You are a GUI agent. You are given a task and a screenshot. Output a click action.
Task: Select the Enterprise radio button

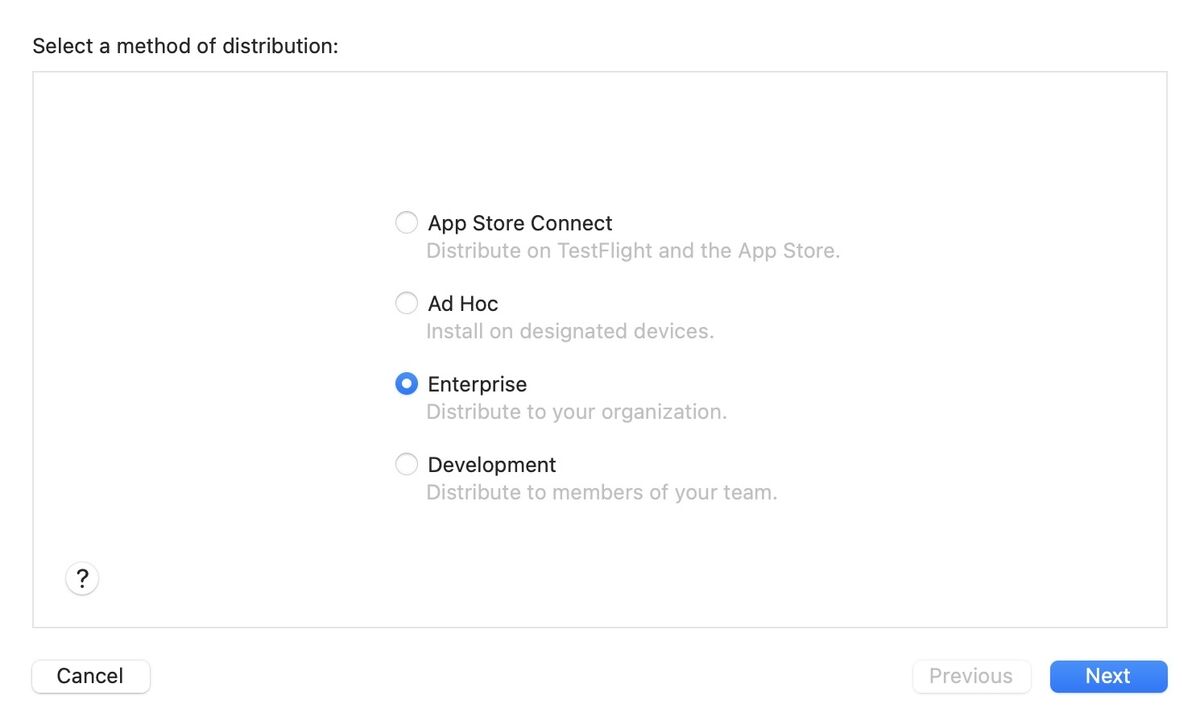pyautogui.click(x=406, y=384)
